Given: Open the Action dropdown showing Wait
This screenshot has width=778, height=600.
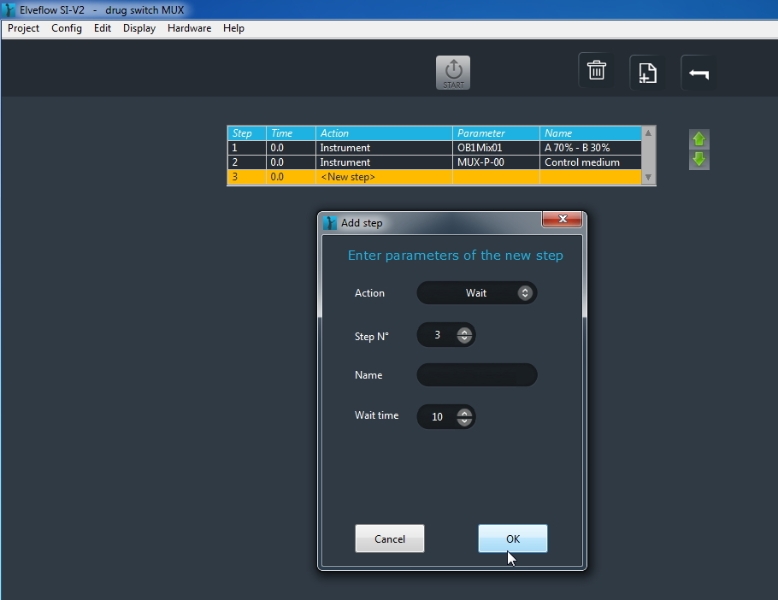Looking at the screenshot, I should pos(477,293).
